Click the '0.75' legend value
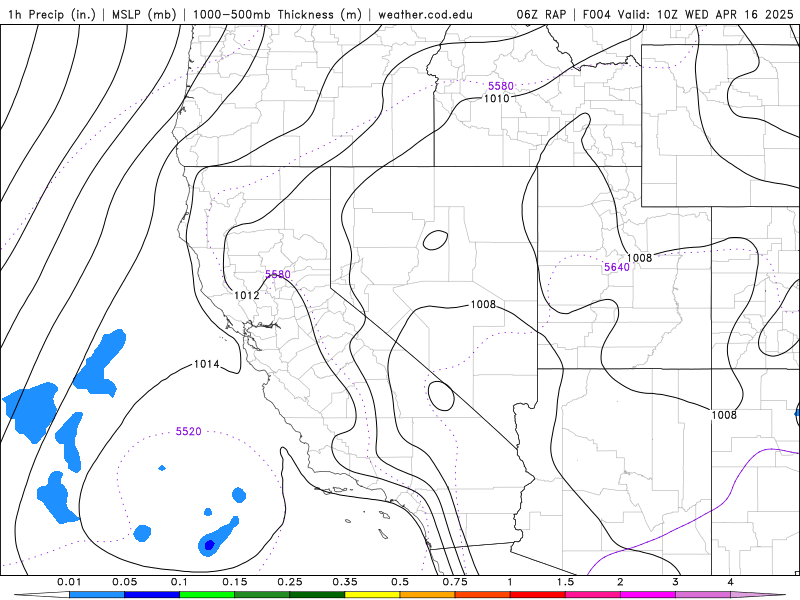800x600 pixels. click(x=455, y=582)
